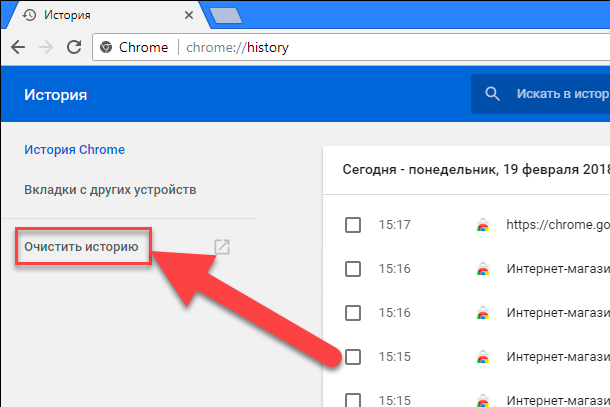The width and height of the screenshot is (610, 407).
Task: Click the 15:17 timestamp
Action: point(394,225)
